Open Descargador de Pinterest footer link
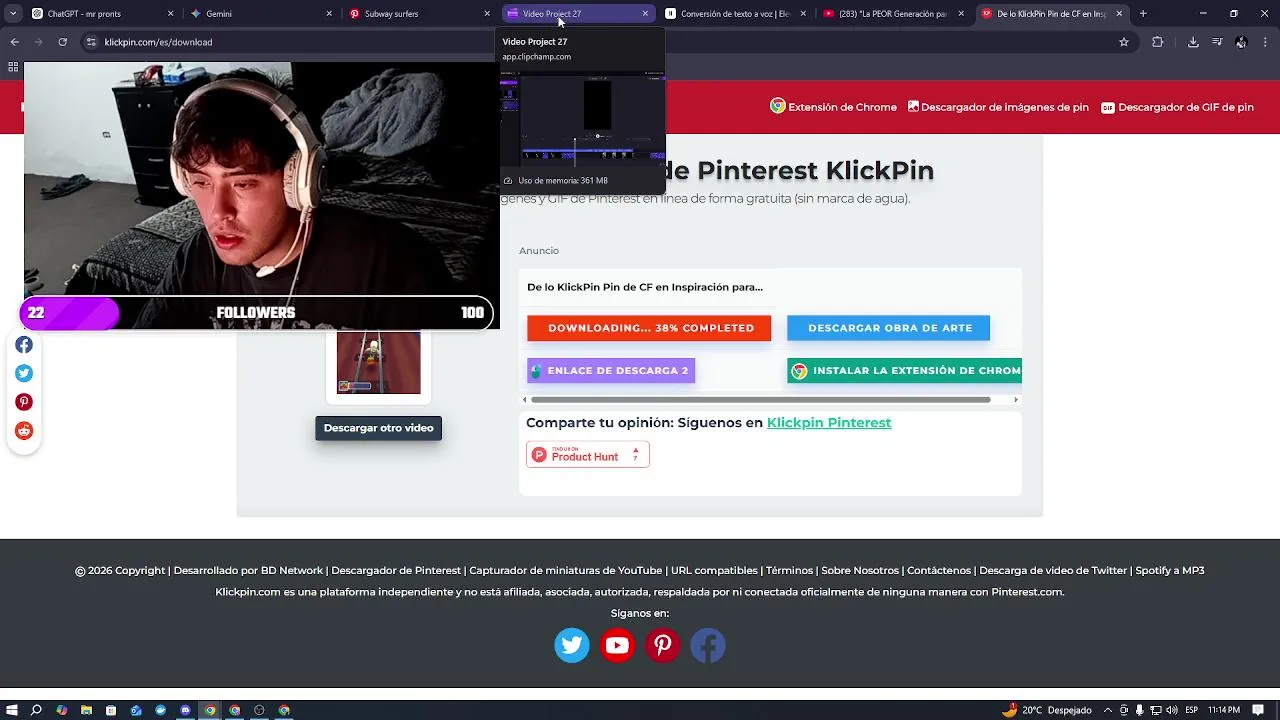The width and height of the screenshot is (1280, 720). click(x=396, y=570)
